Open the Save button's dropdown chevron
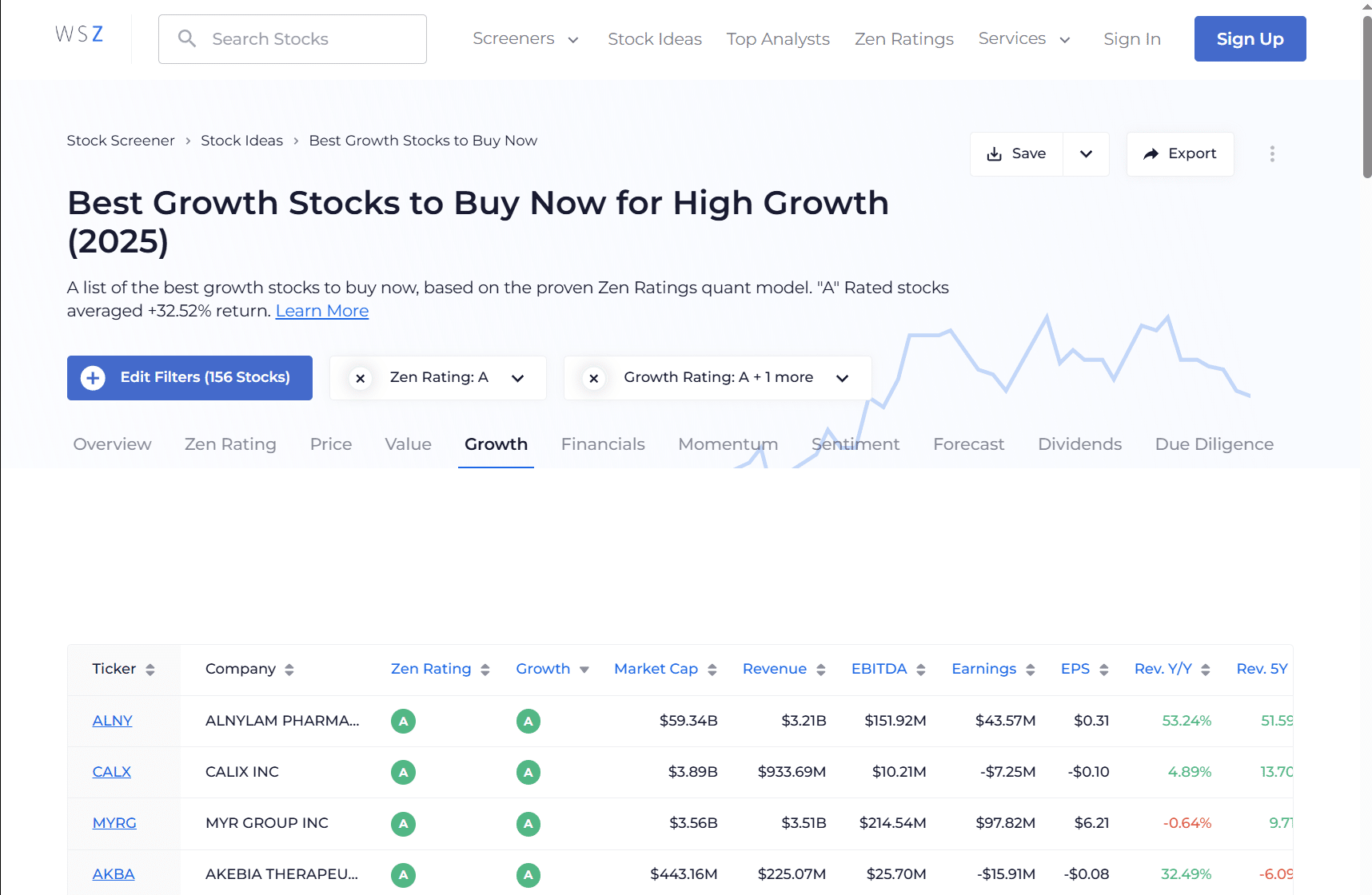This screenshot has width=1372, height=895. point(1086,153)
